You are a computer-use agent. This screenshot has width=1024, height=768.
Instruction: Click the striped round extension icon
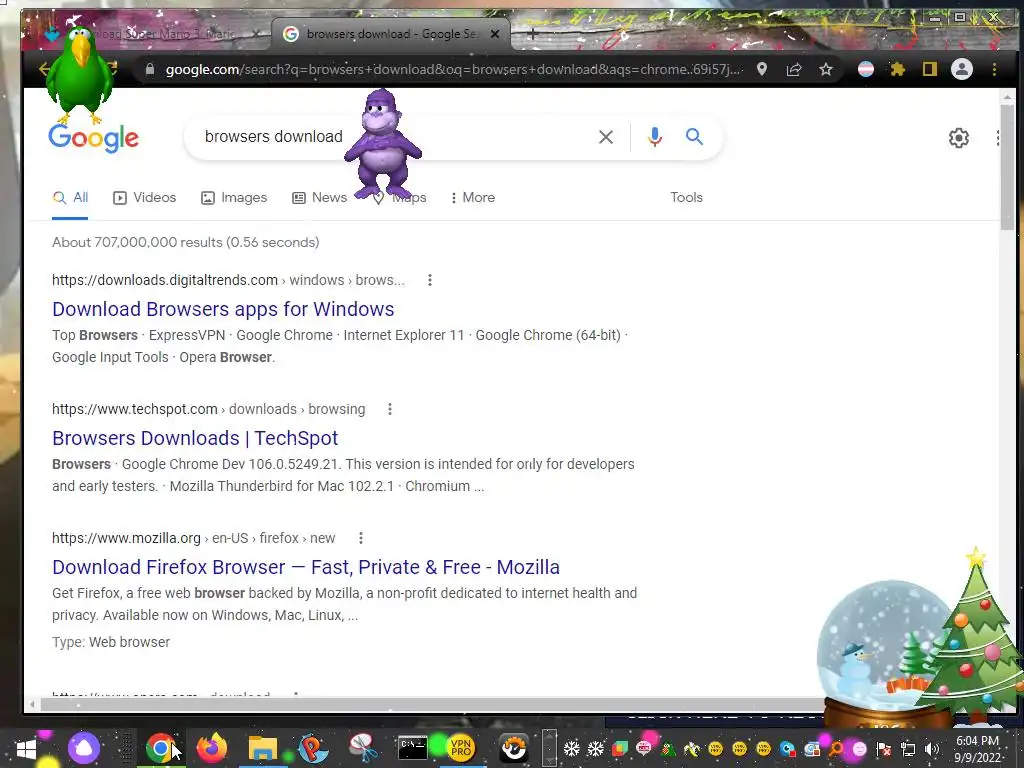866,69
